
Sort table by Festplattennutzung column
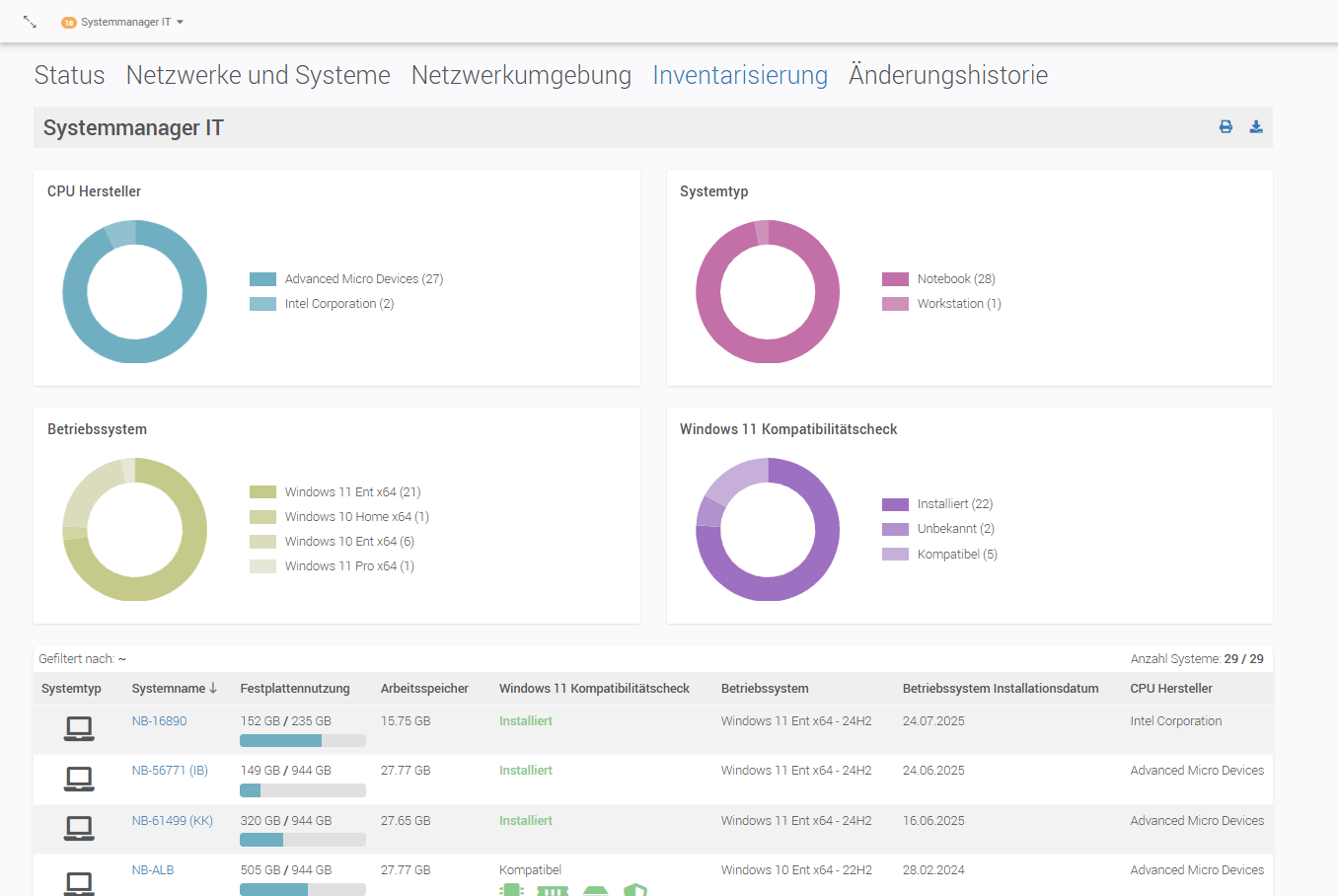tap(294, 689)
